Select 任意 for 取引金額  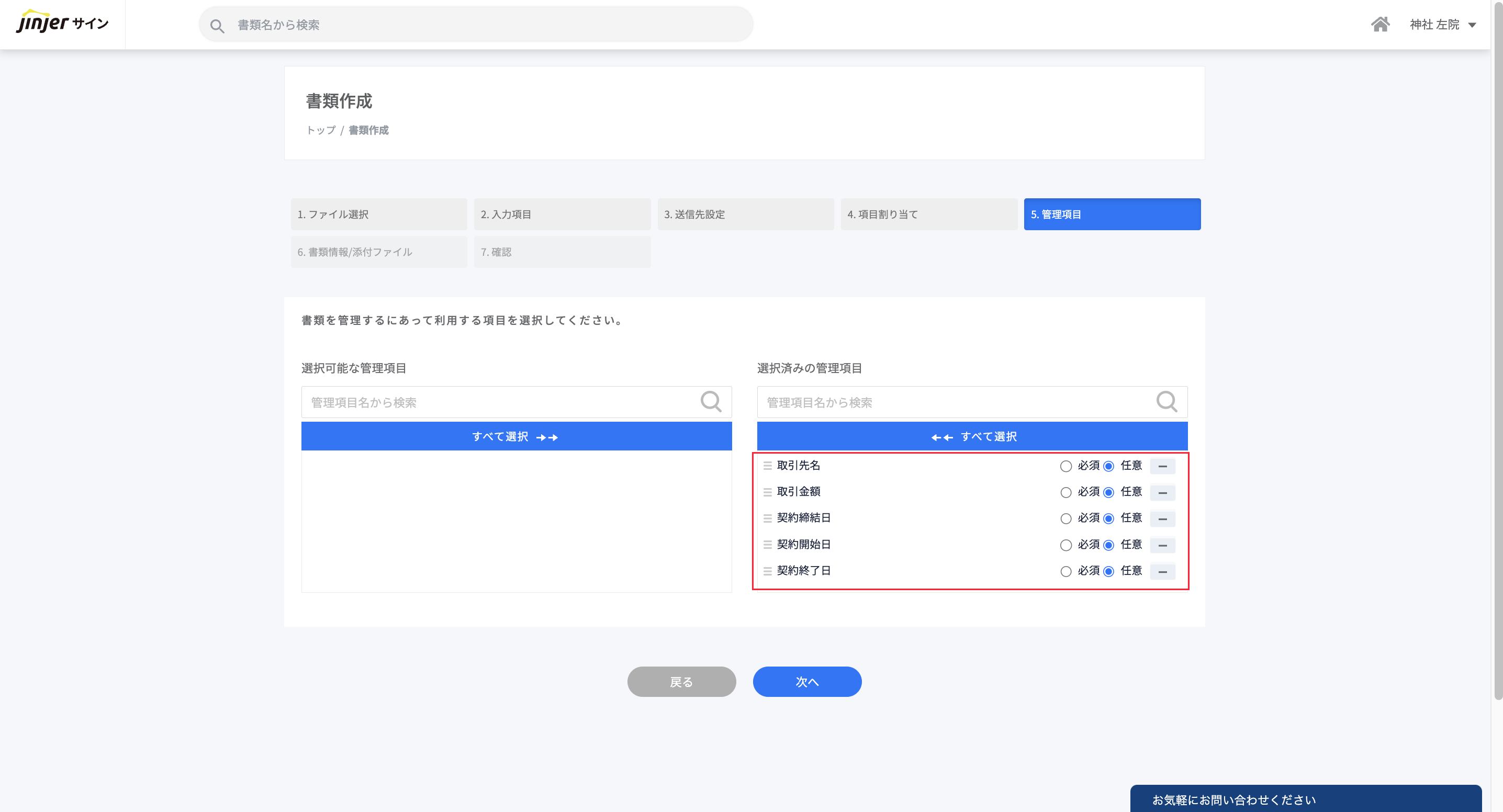[1108, 492]
